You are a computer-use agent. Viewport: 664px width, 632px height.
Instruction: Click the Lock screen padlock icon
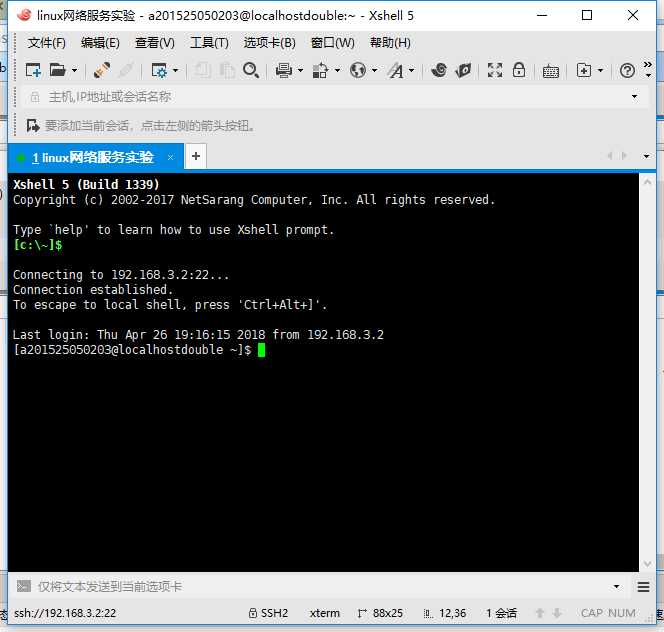pyautogui.click(x=519, y=70)
